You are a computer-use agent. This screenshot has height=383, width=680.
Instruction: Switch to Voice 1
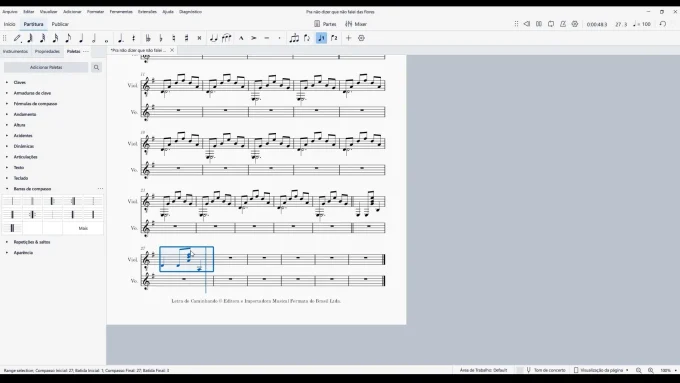pyautogui.click(x=321, y=38)
